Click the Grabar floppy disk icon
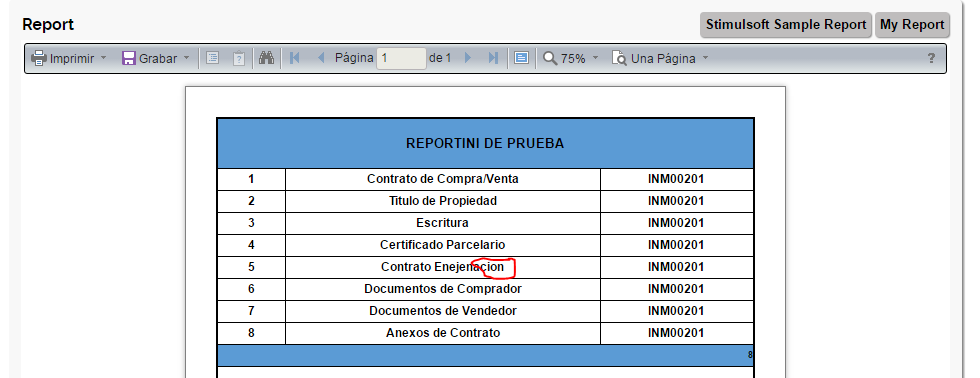Screen dimensions: 980x378 (129, 58)
